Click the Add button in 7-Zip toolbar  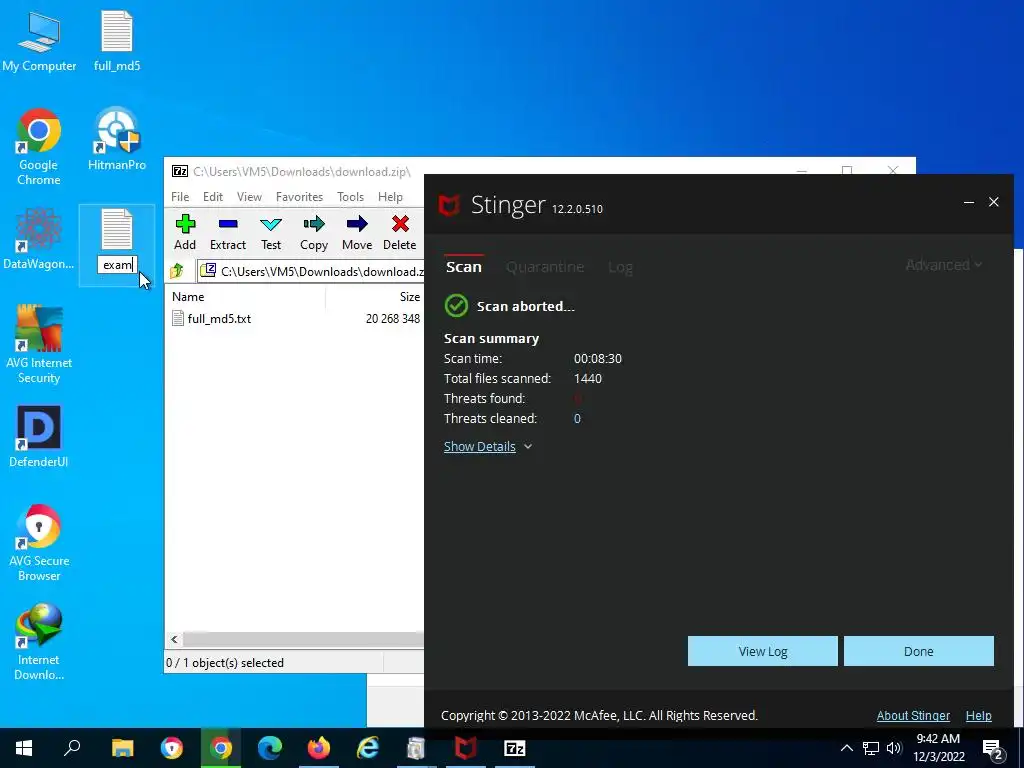[185, 232]
